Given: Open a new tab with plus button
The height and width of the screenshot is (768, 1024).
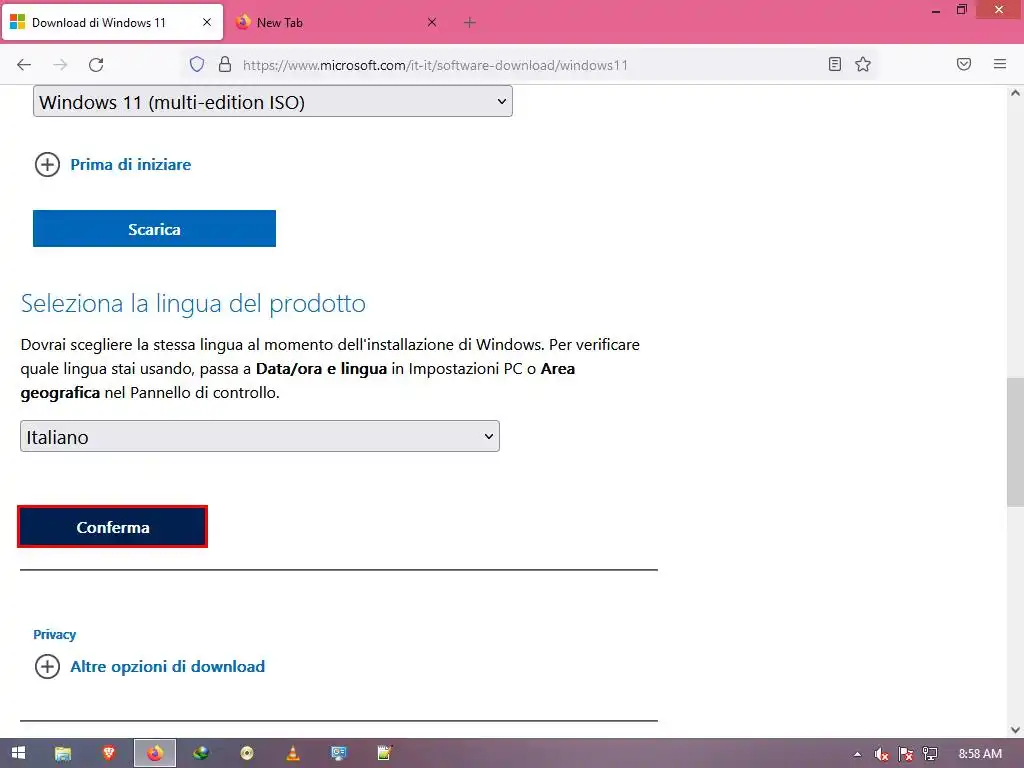Looking at the screenshot, I should coord(470,23).
